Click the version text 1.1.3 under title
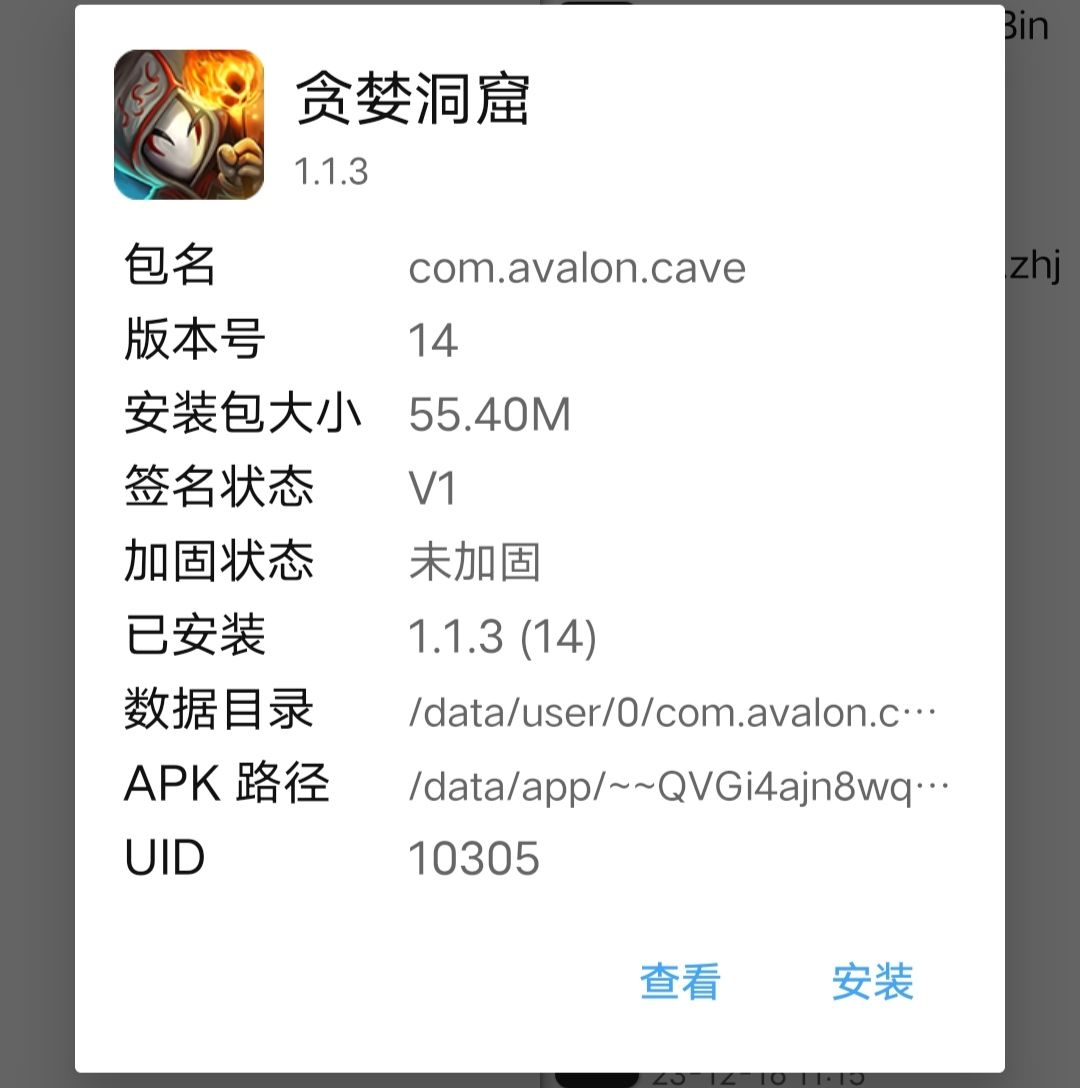This screenshot has height=1088, width=1080. coord(331,171)
